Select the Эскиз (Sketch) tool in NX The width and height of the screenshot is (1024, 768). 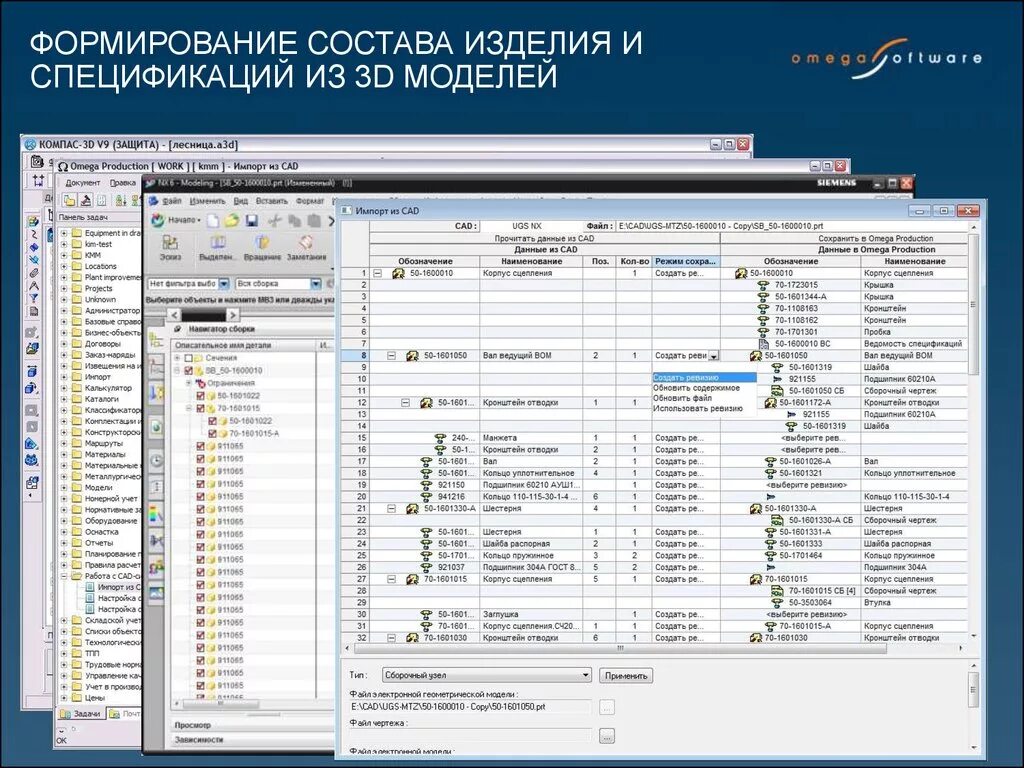pyautogui.click(x=169, y=244)
